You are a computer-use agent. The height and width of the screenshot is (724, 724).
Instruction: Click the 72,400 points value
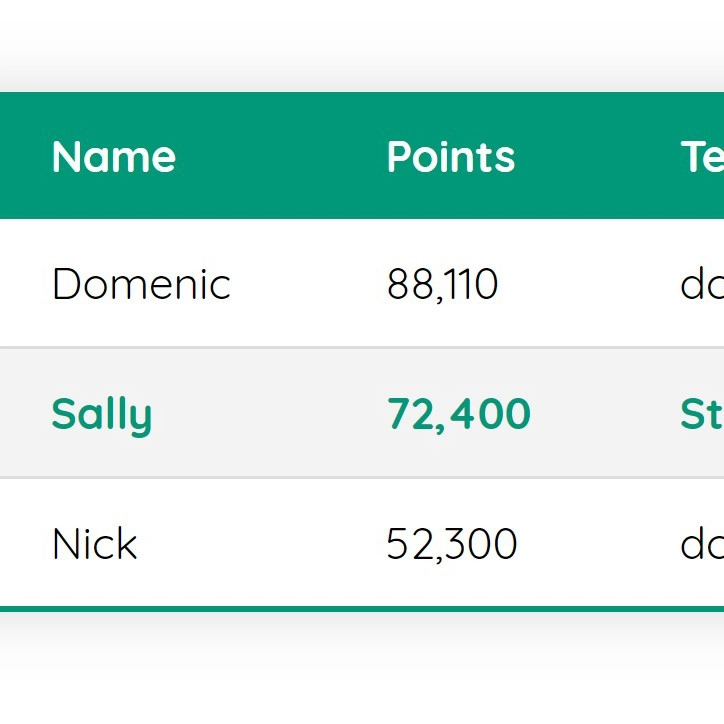(x=459, y=415)
